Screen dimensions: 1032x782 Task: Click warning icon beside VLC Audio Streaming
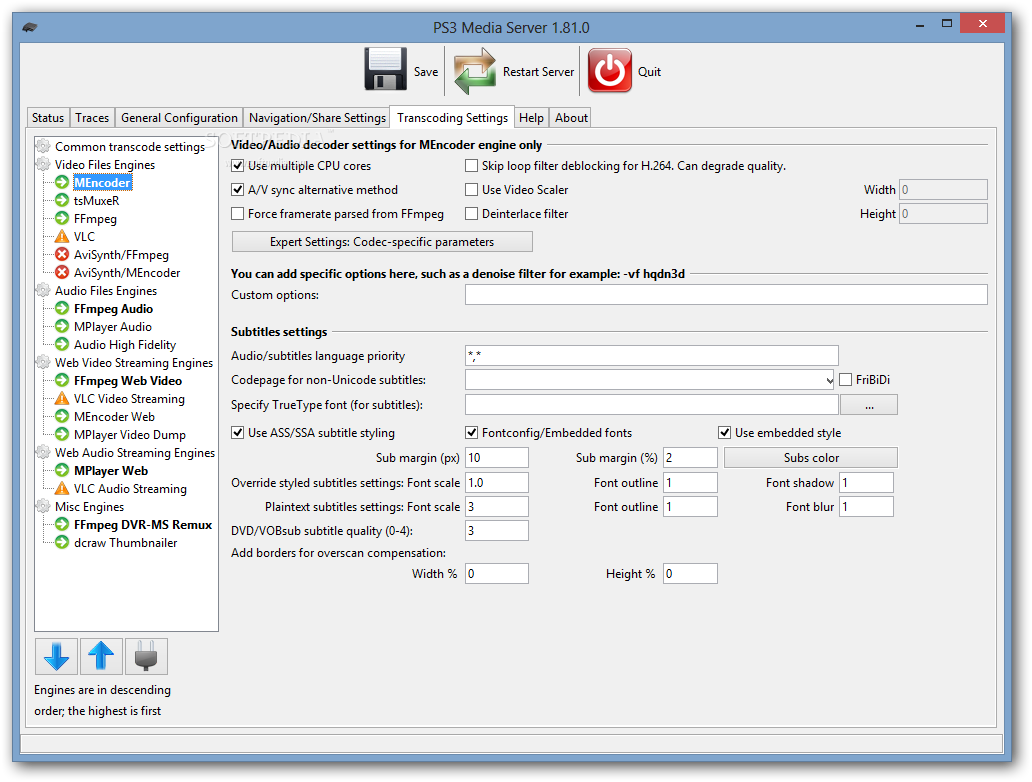(x=62, y=488)
